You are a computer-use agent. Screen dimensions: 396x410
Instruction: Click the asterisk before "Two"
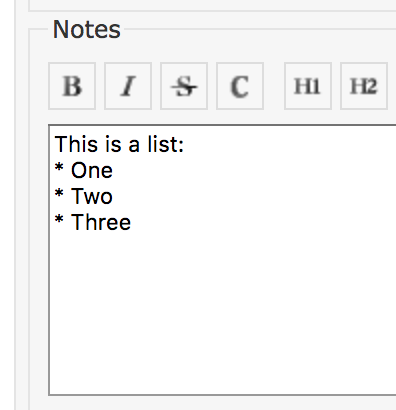coord(59,193)
